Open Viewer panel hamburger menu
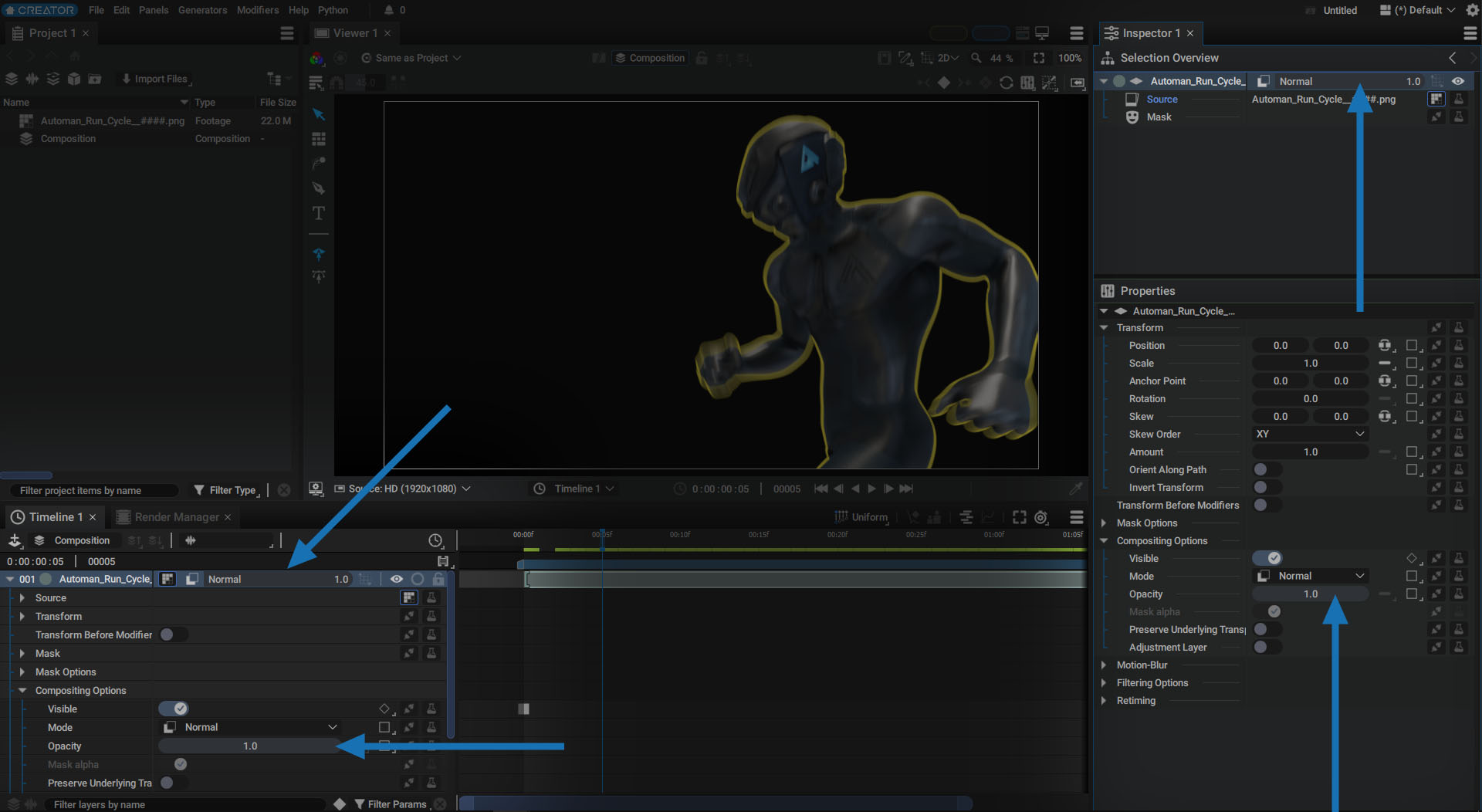 (x=1077, y=33)
